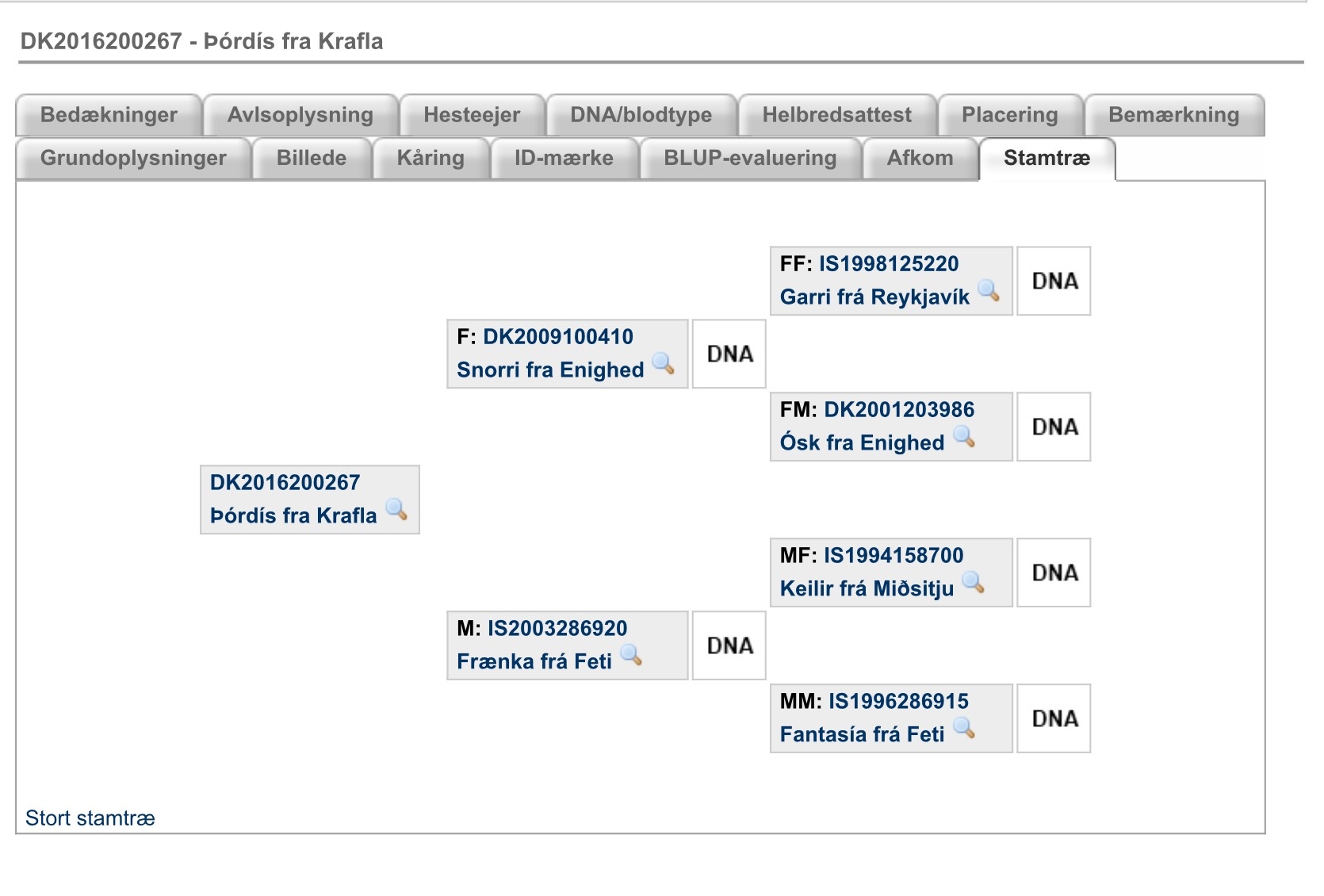The width and height of the screenshot is (1324, 896).
Task: Click magnifier icon beside Þórdís fra Krafla box
Action: pos(396,509)
